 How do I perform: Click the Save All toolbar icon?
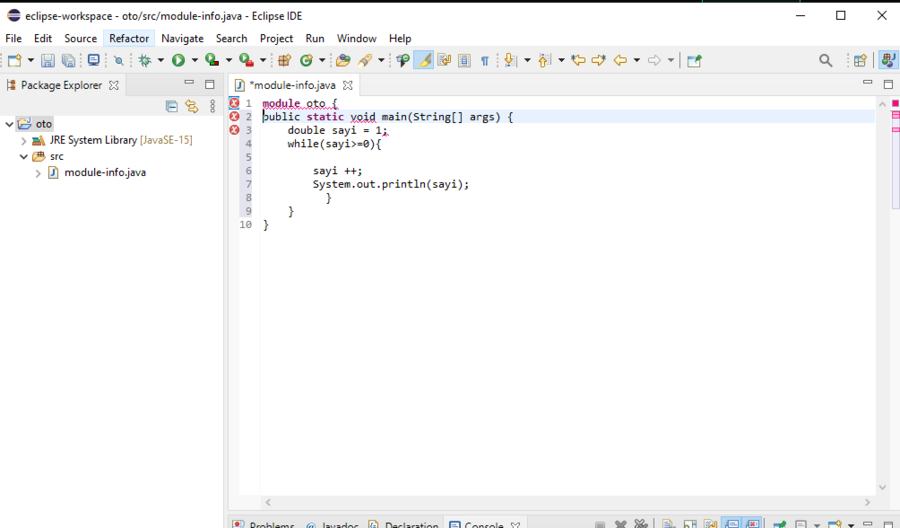68,61
